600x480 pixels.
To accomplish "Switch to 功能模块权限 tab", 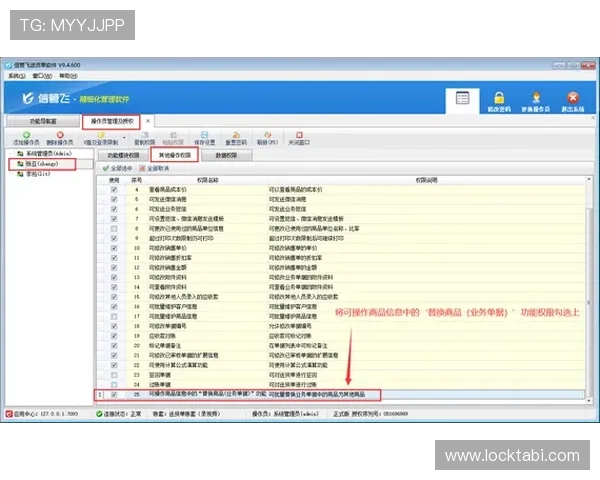I will pyautogui.click(x=123, y=155).
